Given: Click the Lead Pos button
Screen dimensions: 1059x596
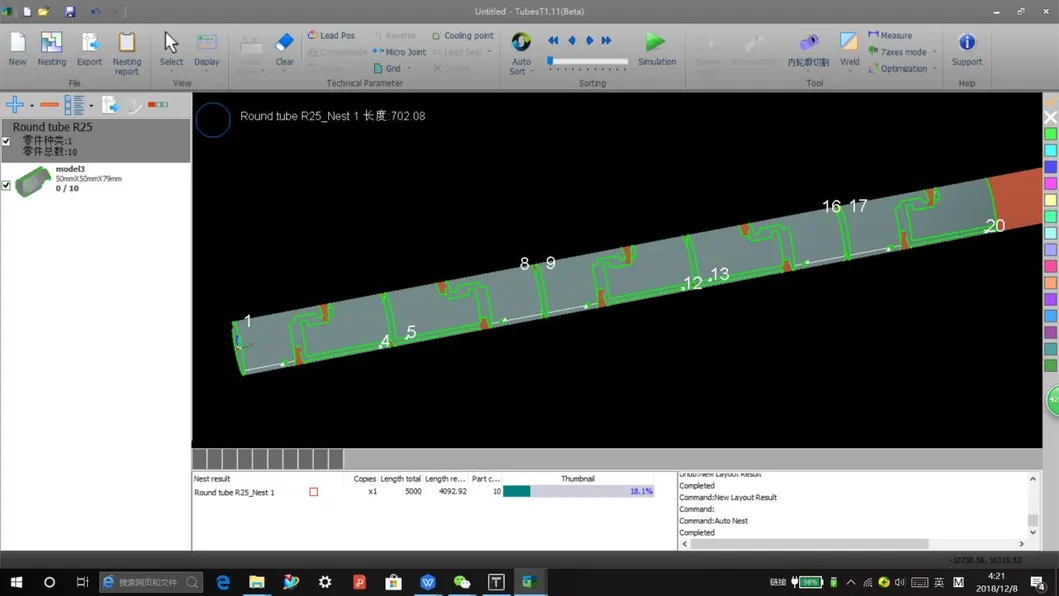Looking at the screenshot, I should tap(331, 35).
